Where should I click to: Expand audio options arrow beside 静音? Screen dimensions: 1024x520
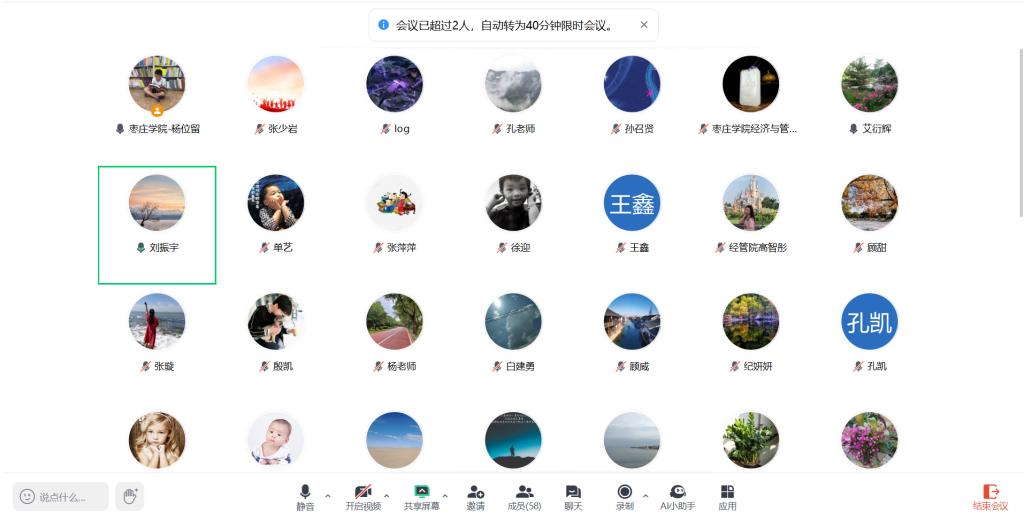point(328,496)
